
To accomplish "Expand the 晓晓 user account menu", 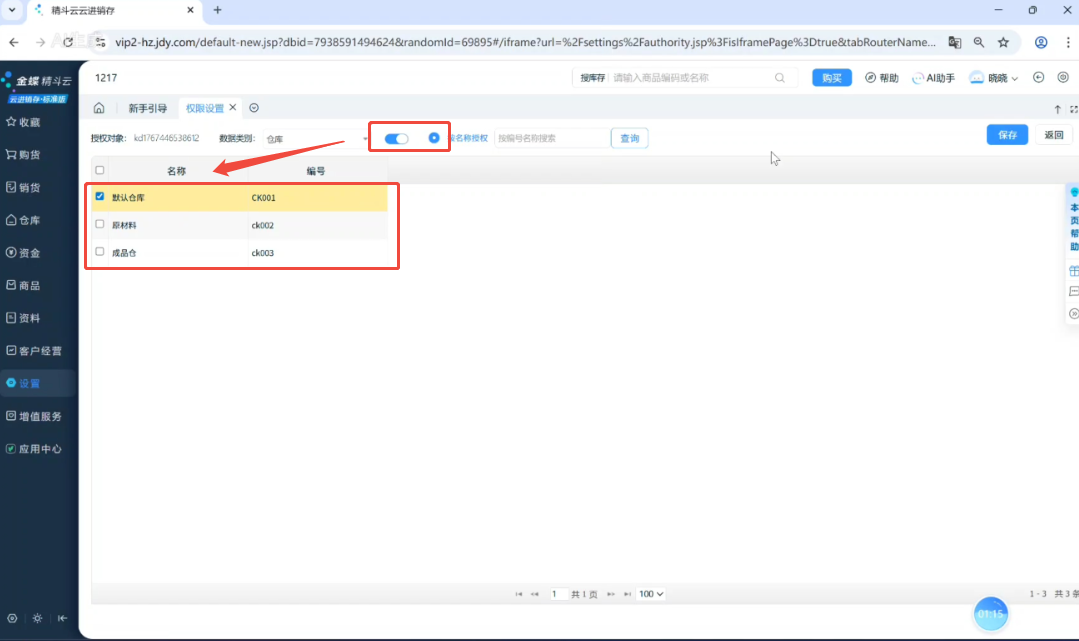I will point(995,78).
